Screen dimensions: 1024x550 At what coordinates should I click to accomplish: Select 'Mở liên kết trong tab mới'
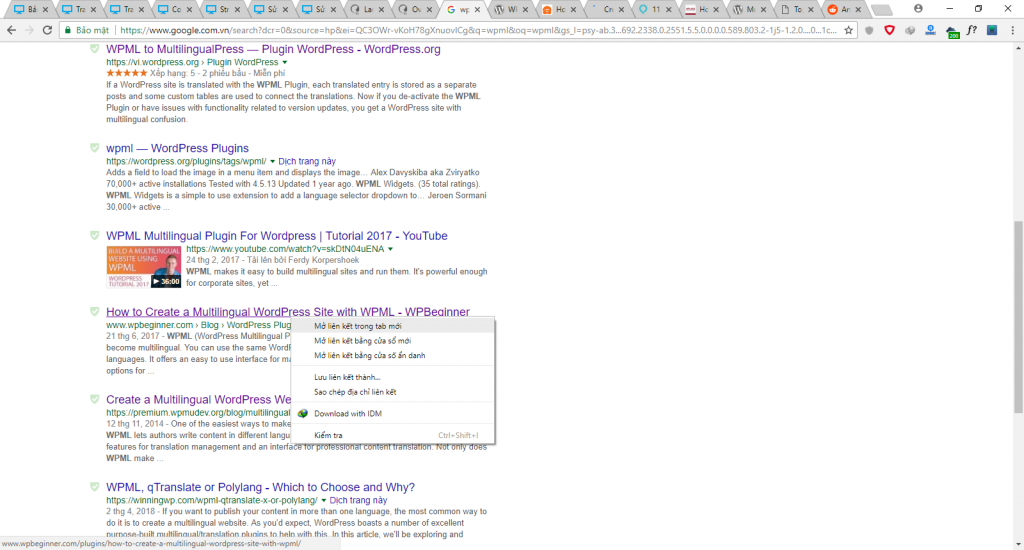pyautogui.click(x=392, y=326)
